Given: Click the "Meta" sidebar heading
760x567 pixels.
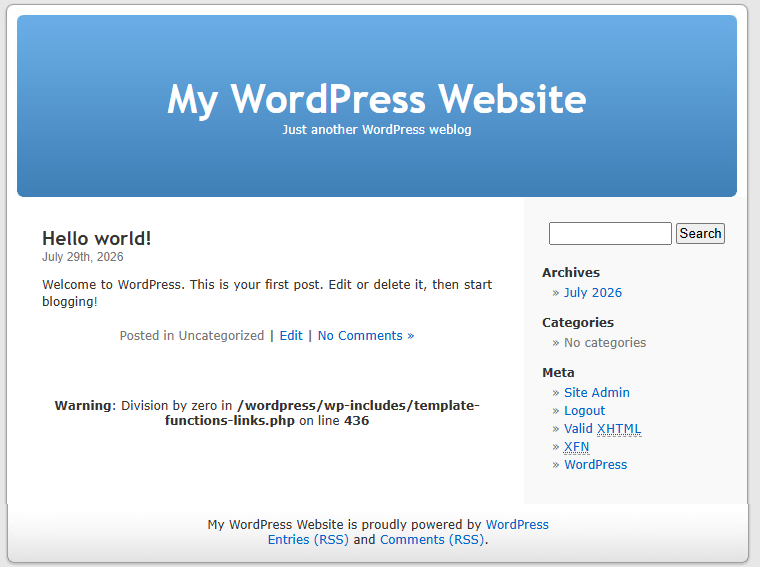Looking at the screenshot, I should point(558,373).
